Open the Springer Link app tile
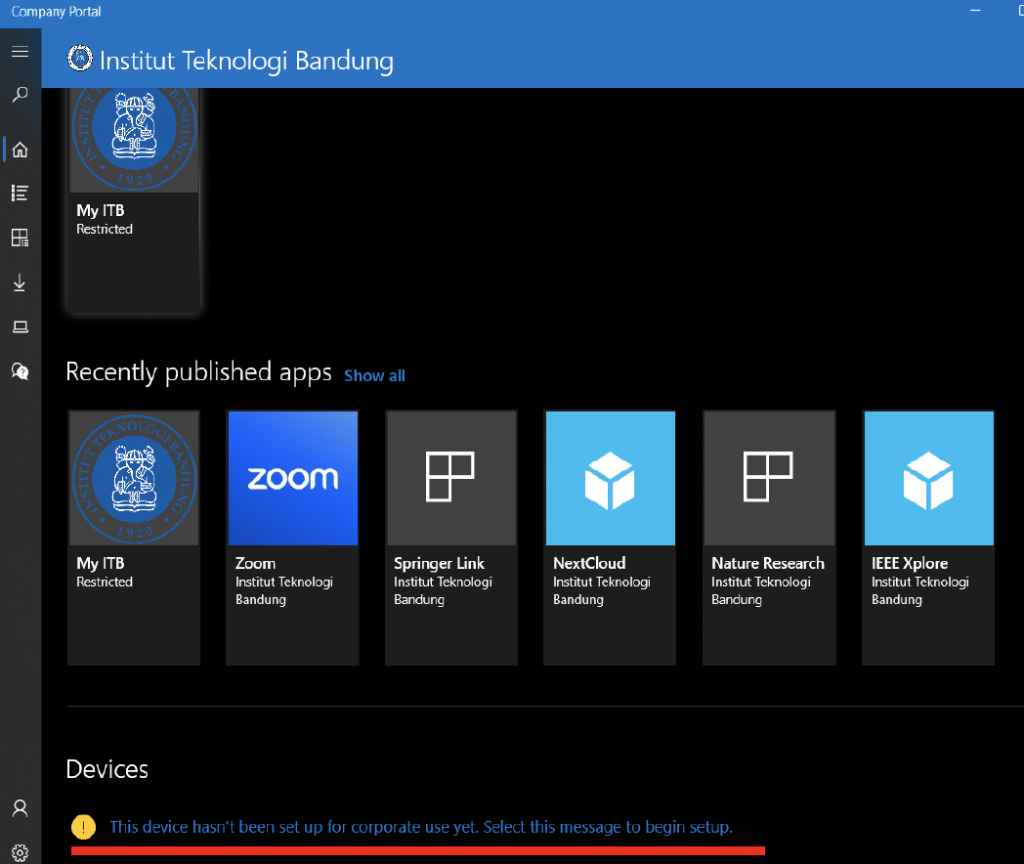1024x864 pixels. (x=451, y=537)
